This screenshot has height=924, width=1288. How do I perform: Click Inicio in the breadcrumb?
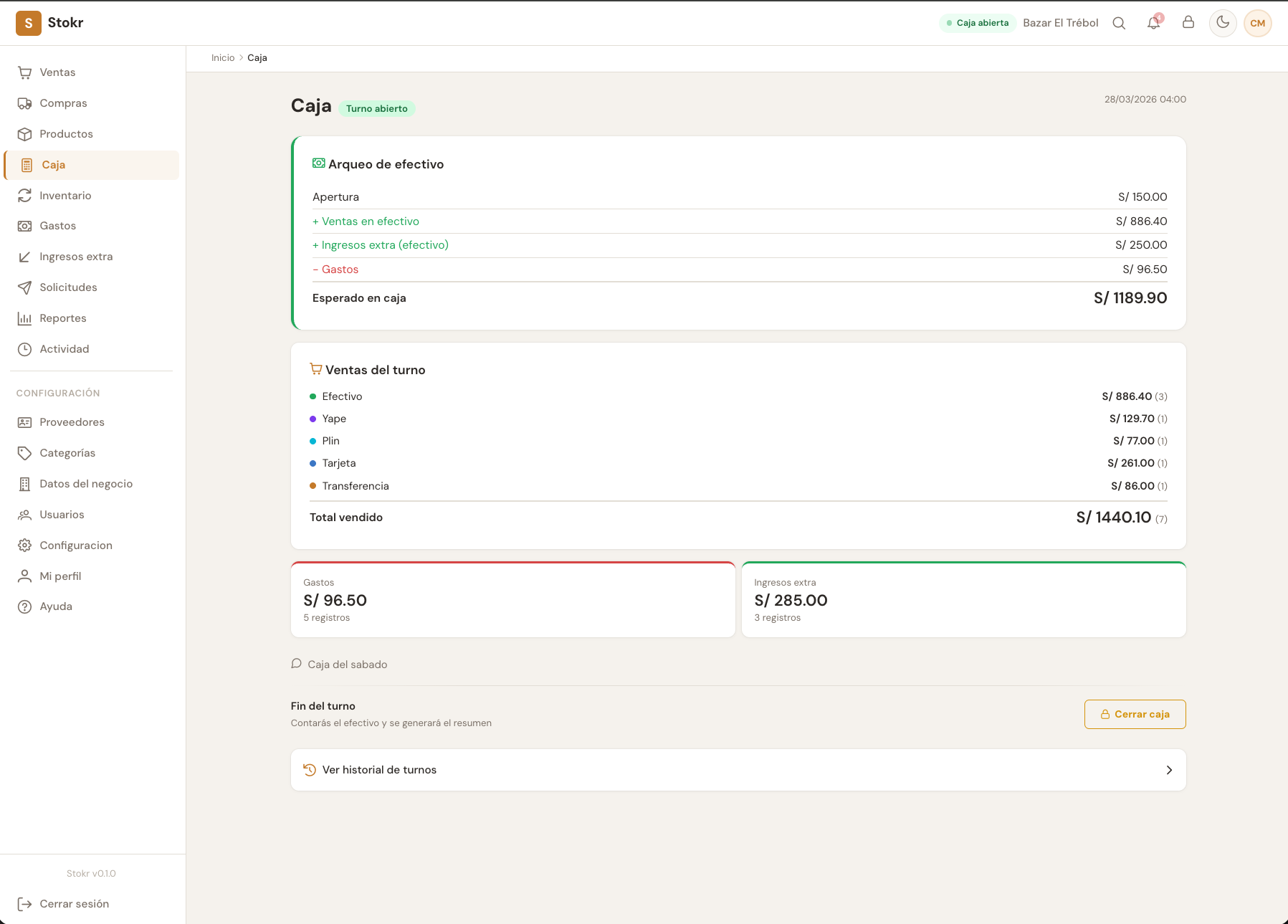(223, 58)
